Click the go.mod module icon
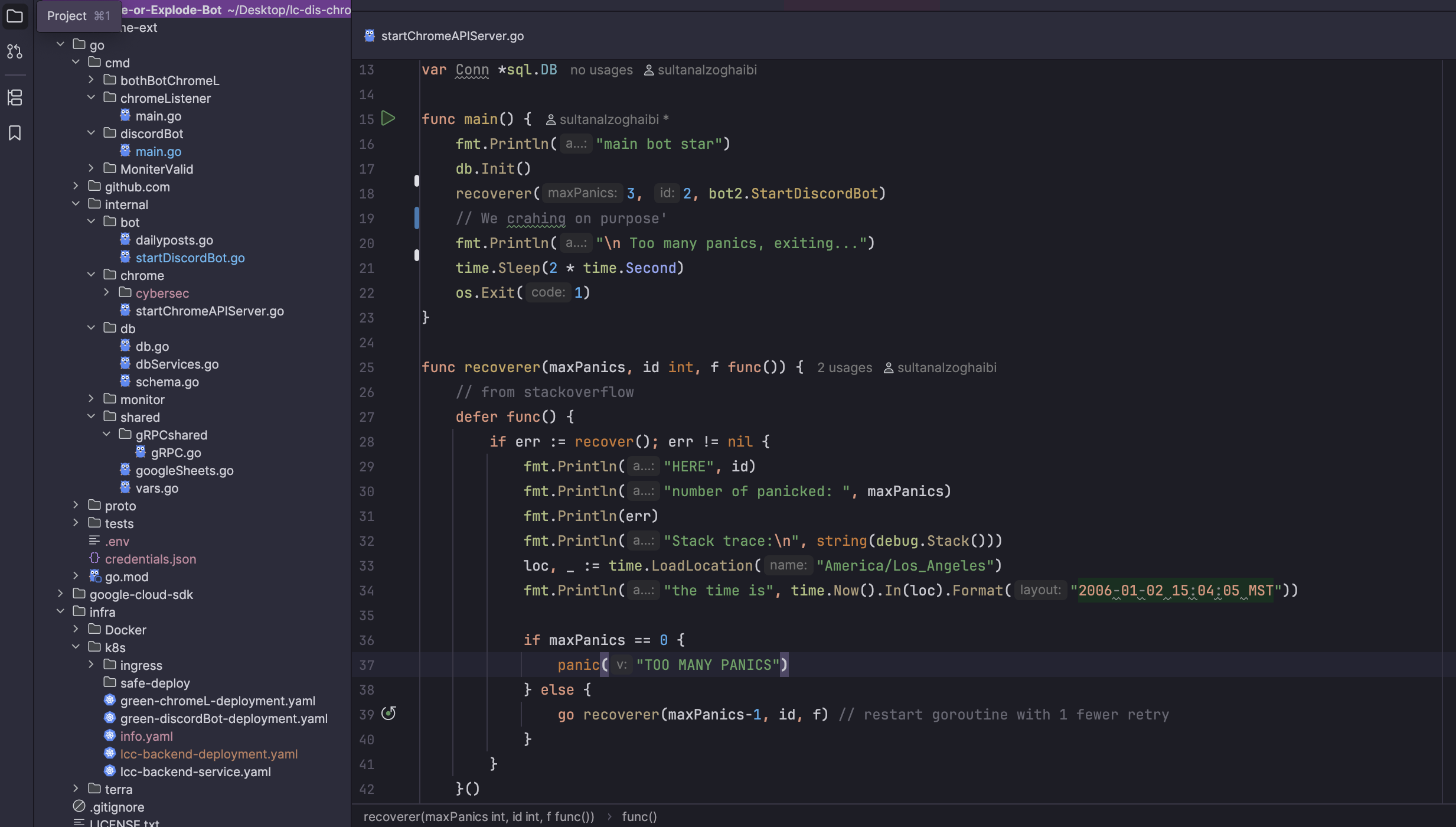 coord(94,576)
